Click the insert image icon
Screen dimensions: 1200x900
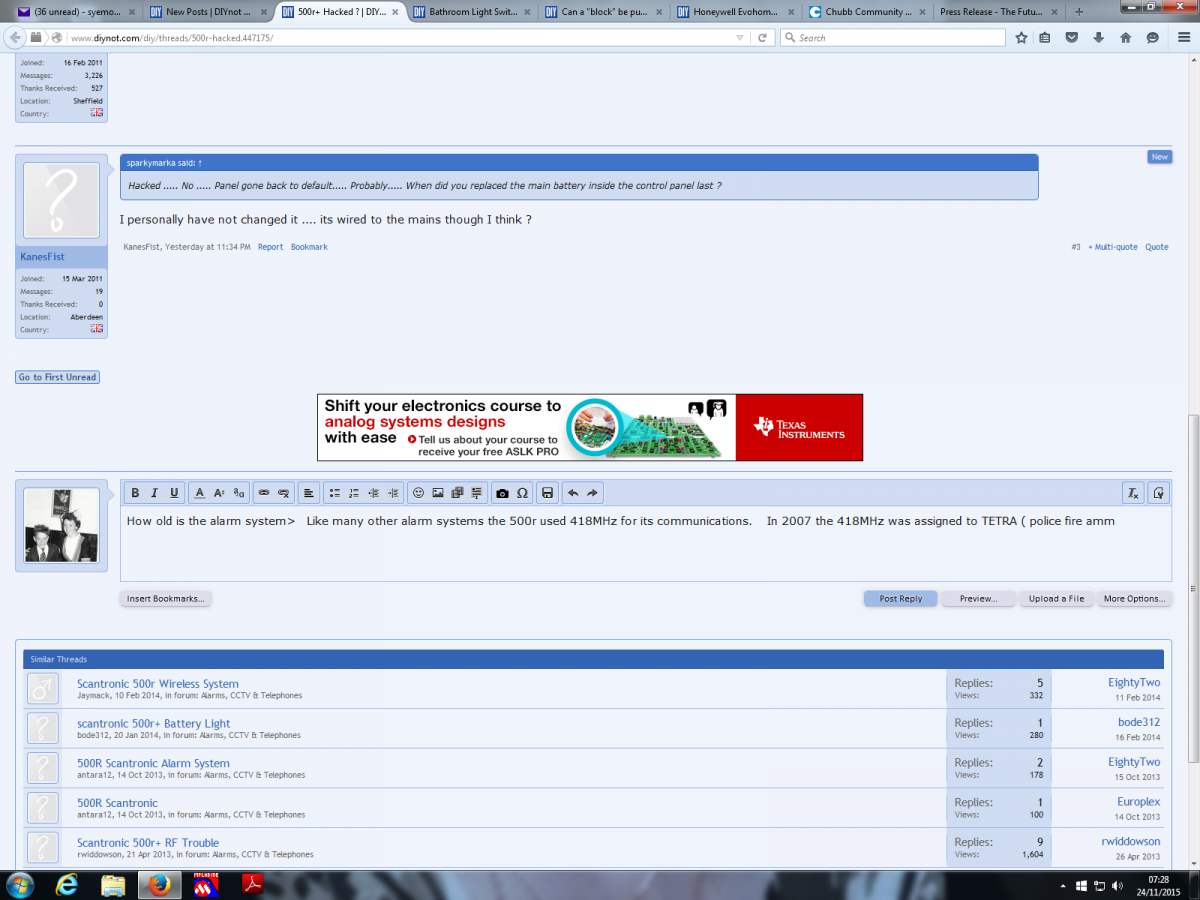[x=438, y=493]
